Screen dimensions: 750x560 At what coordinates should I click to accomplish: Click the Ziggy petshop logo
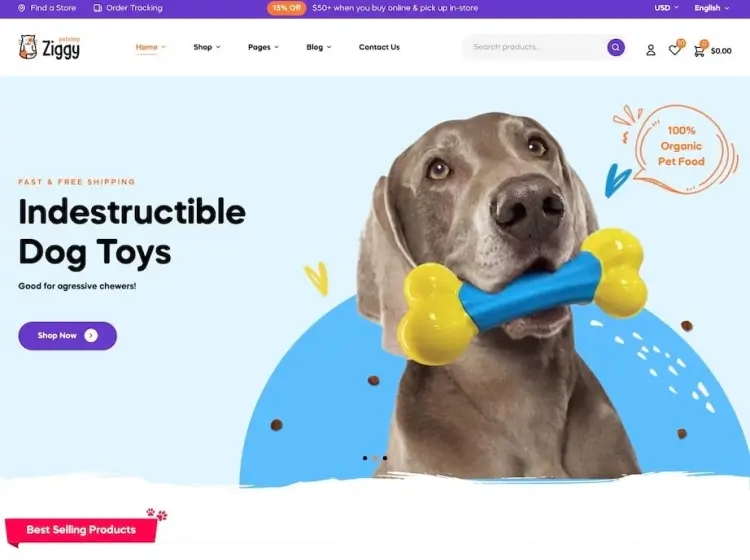point(49,47)
